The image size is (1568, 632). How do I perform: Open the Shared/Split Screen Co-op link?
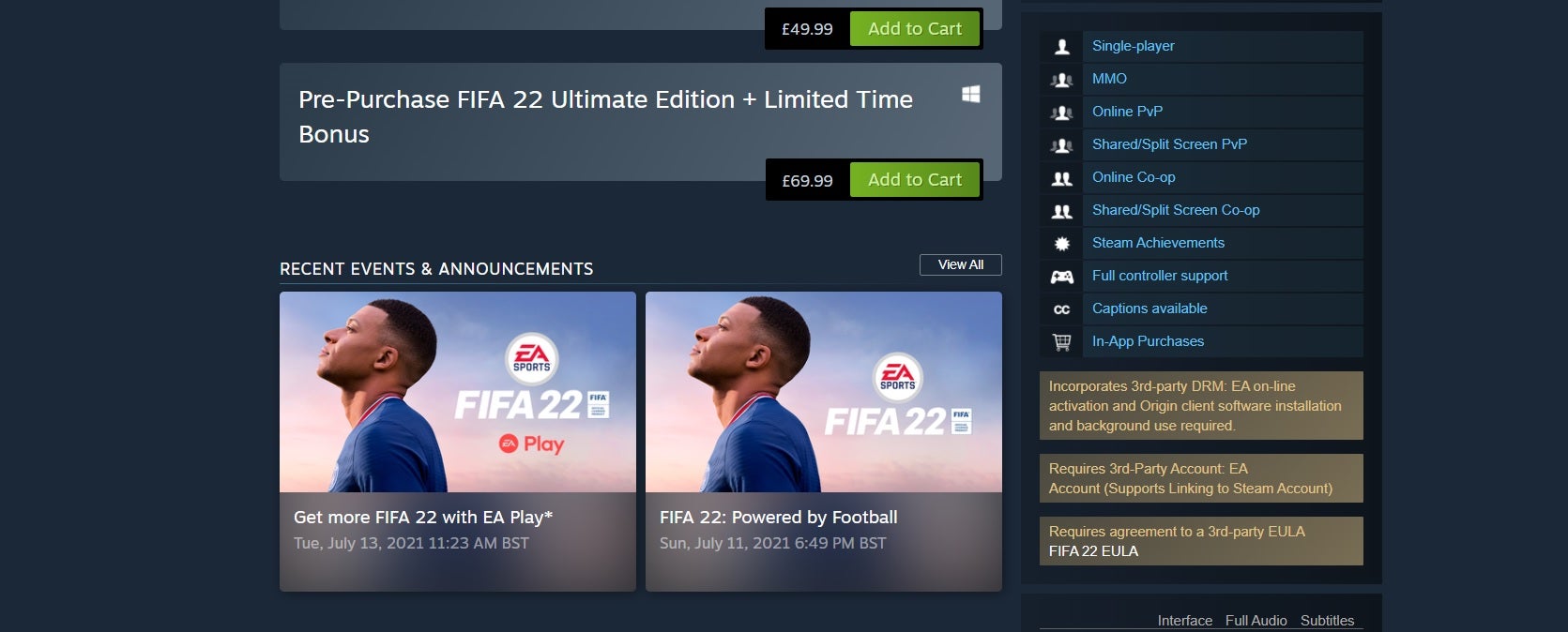1176,210
